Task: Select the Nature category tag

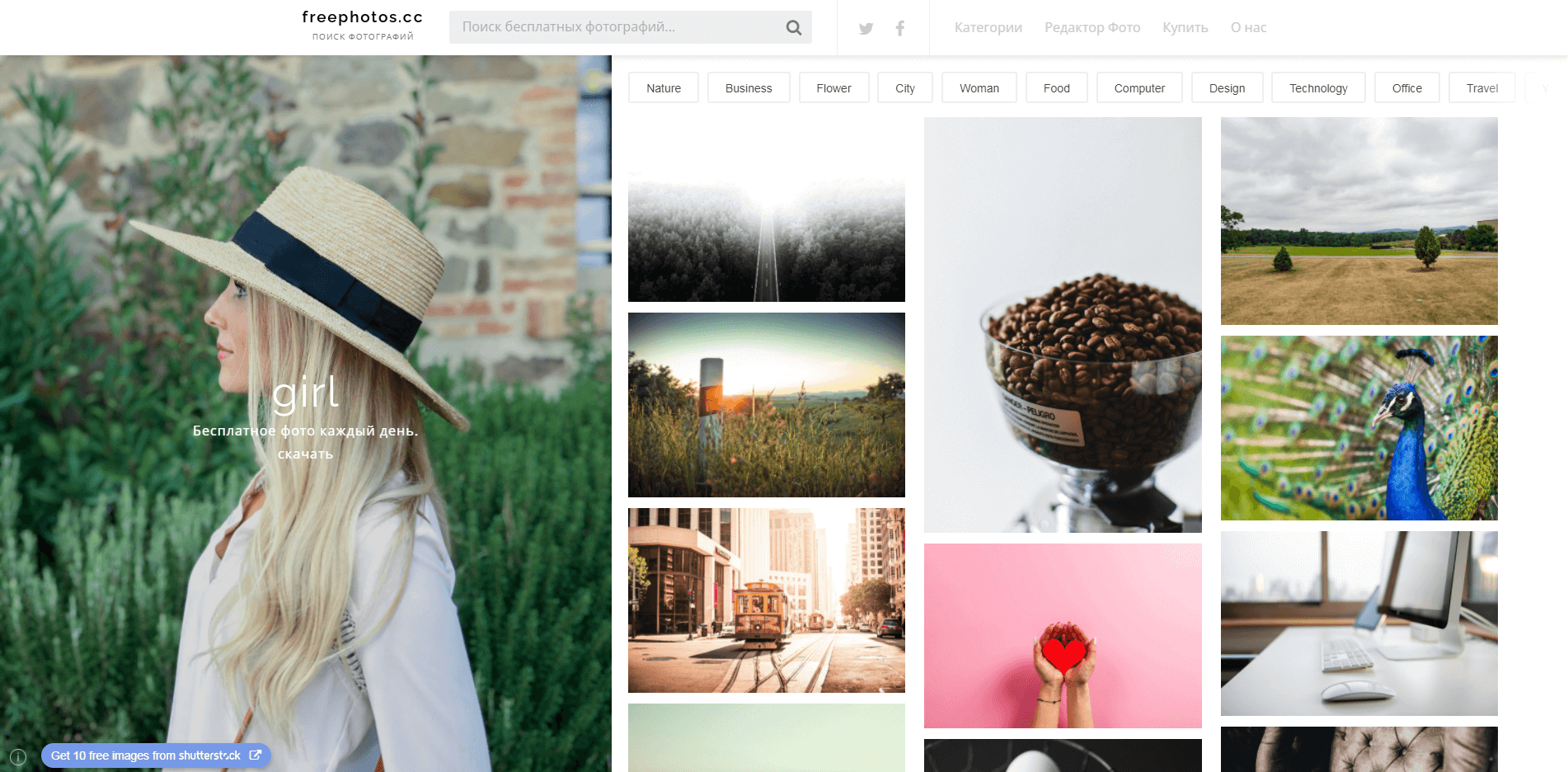Action: [x=664, y=87]
